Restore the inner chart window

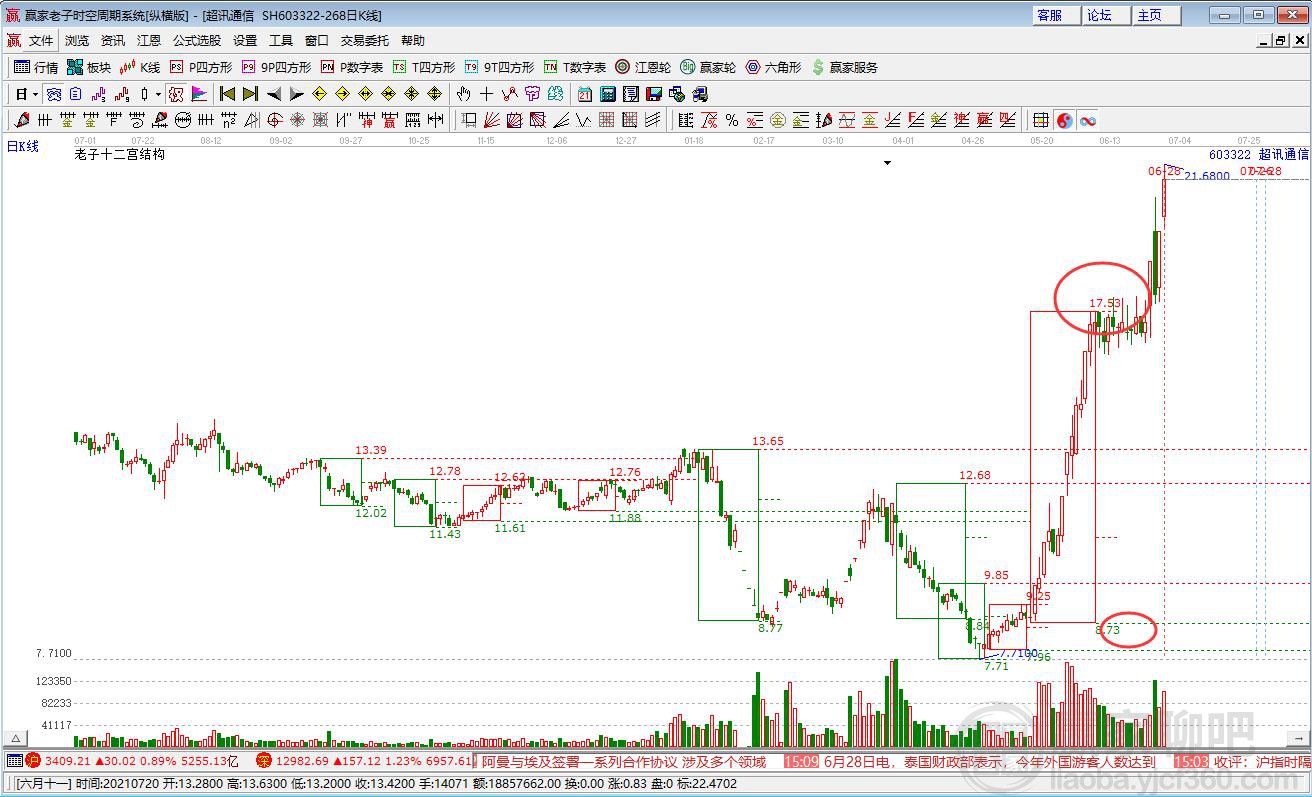pos(1280,41)
